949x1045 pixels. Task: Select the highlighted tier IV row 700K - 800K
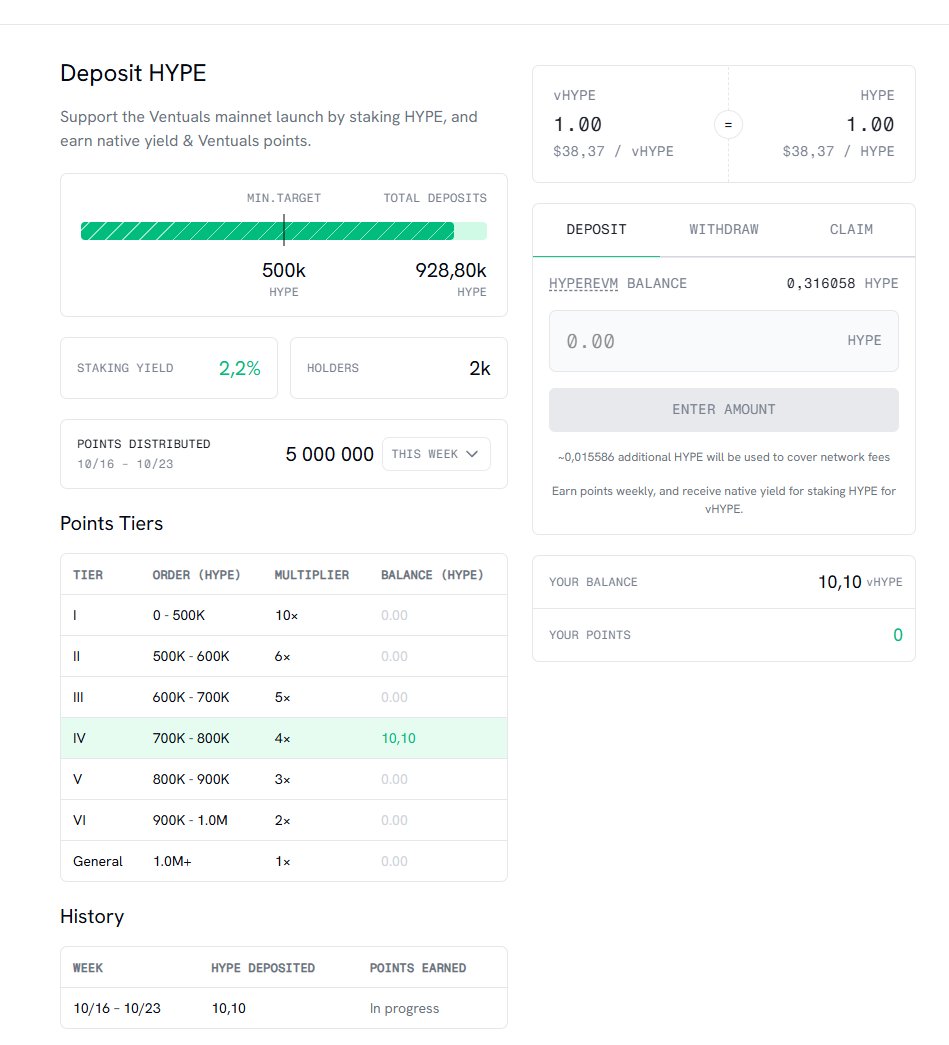pyautogui.click(x=284, y=738)
